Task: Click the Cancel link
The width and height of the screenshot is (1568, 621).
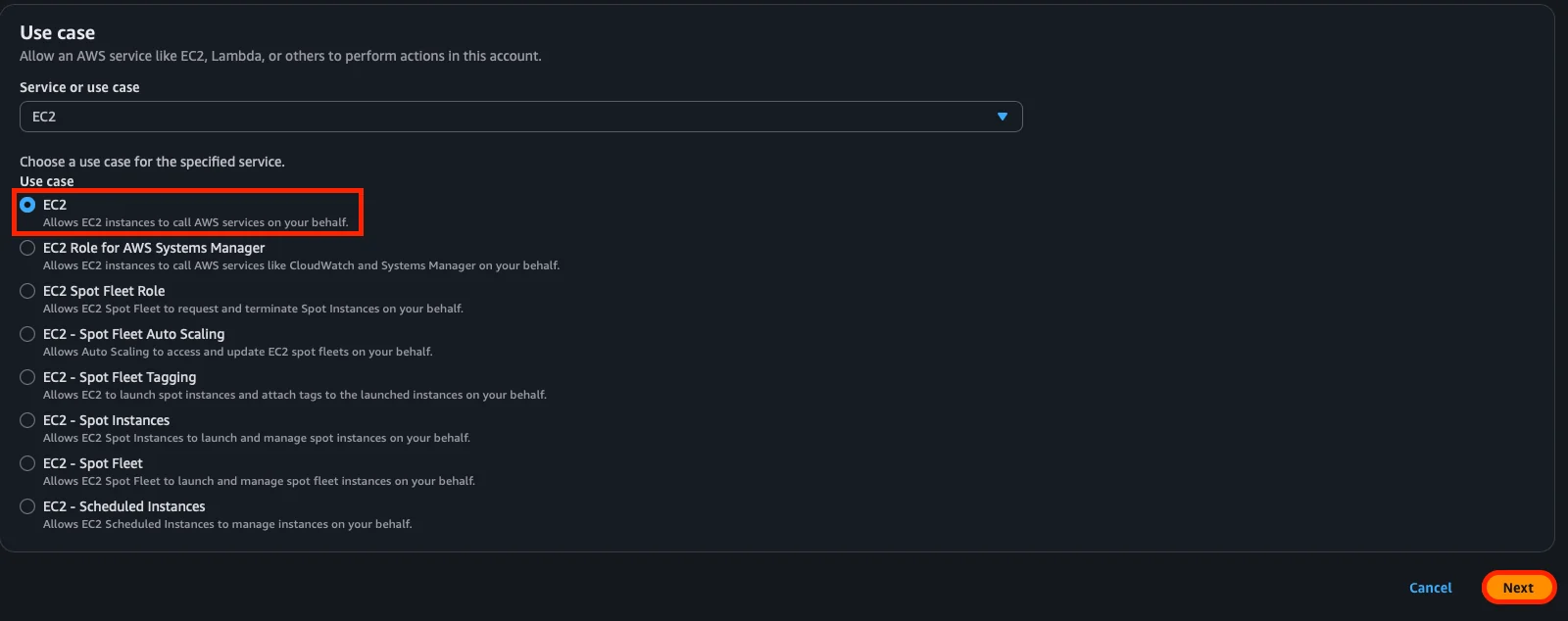Action: 1430,588
